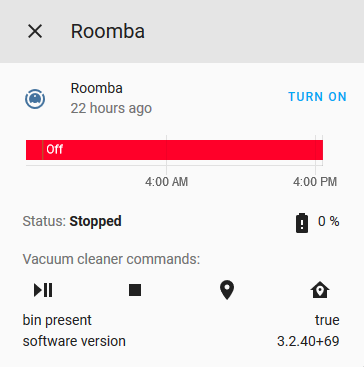The width and height of the screenshot is (364, 367).
Task: Click the 'Vacuum cleaner commands:' label
Action: [111, 259]
